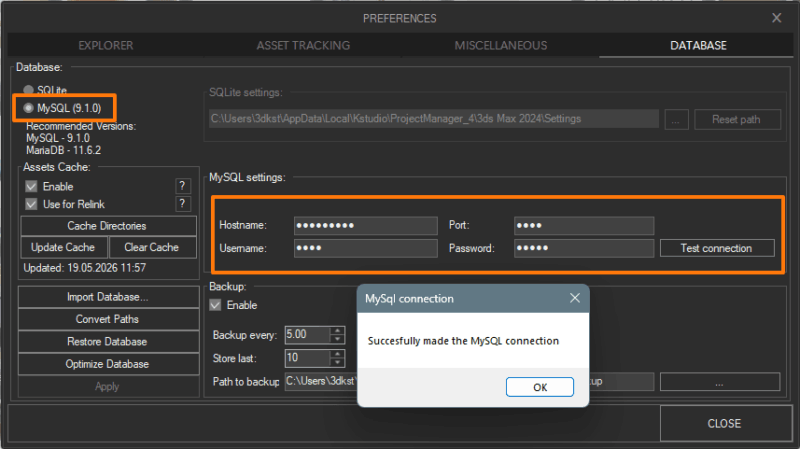Close the Preferences window with X
Image resolution: width=800 pixels, height=449 pixels.
pyautogui.click(x=777, y=18)
